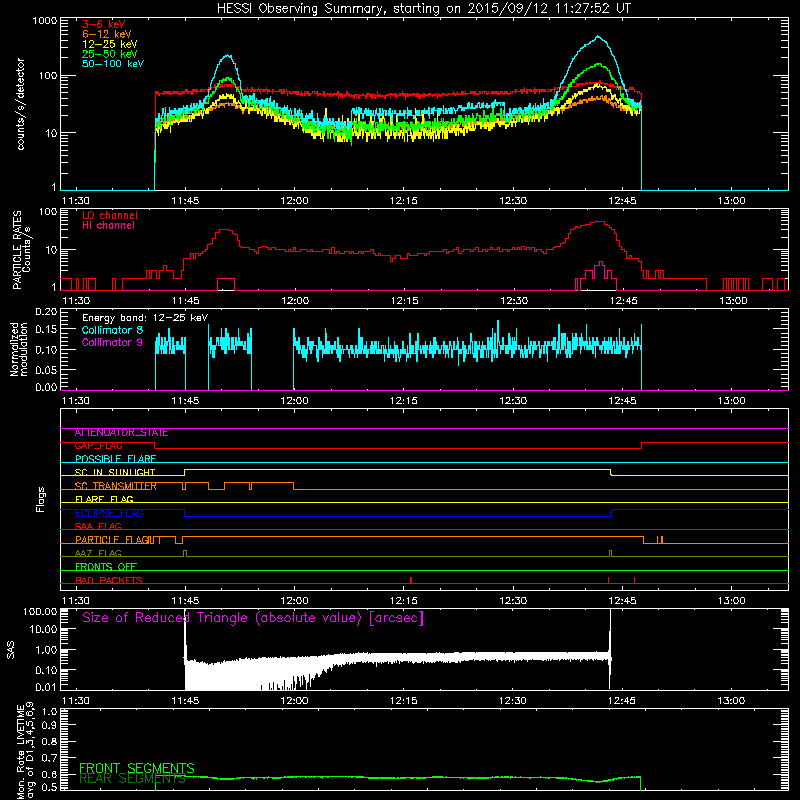
Task: Select the 3-6 keV legend label
Action: 103,24
